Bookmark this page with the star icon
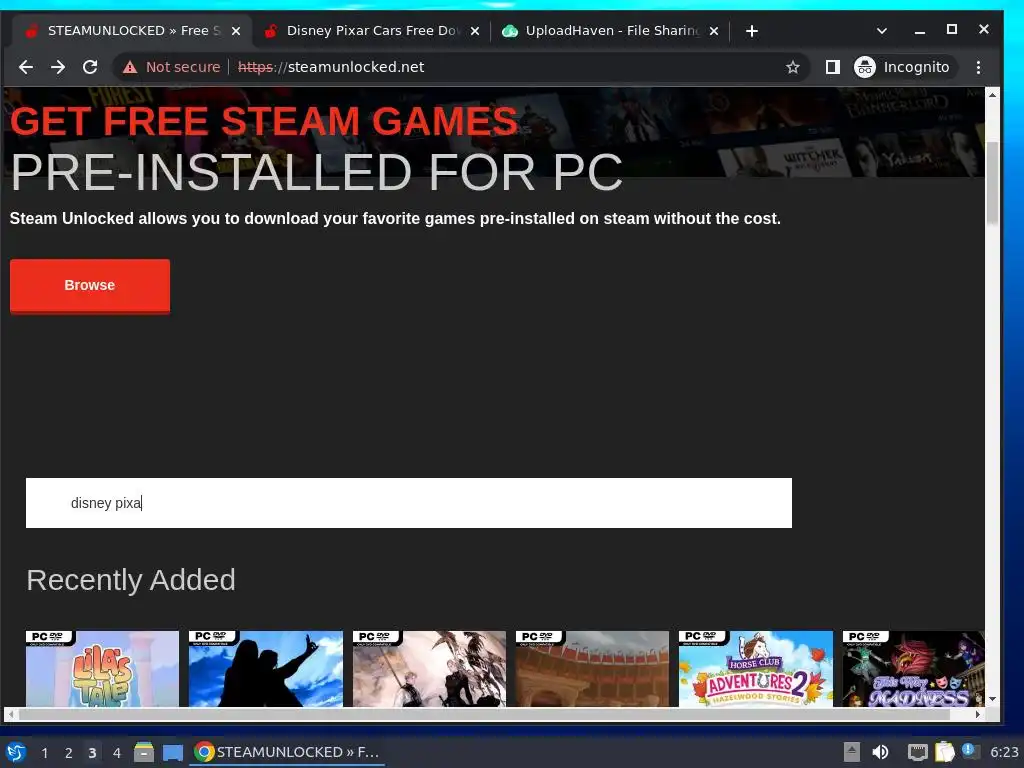 tap(792, 67)
